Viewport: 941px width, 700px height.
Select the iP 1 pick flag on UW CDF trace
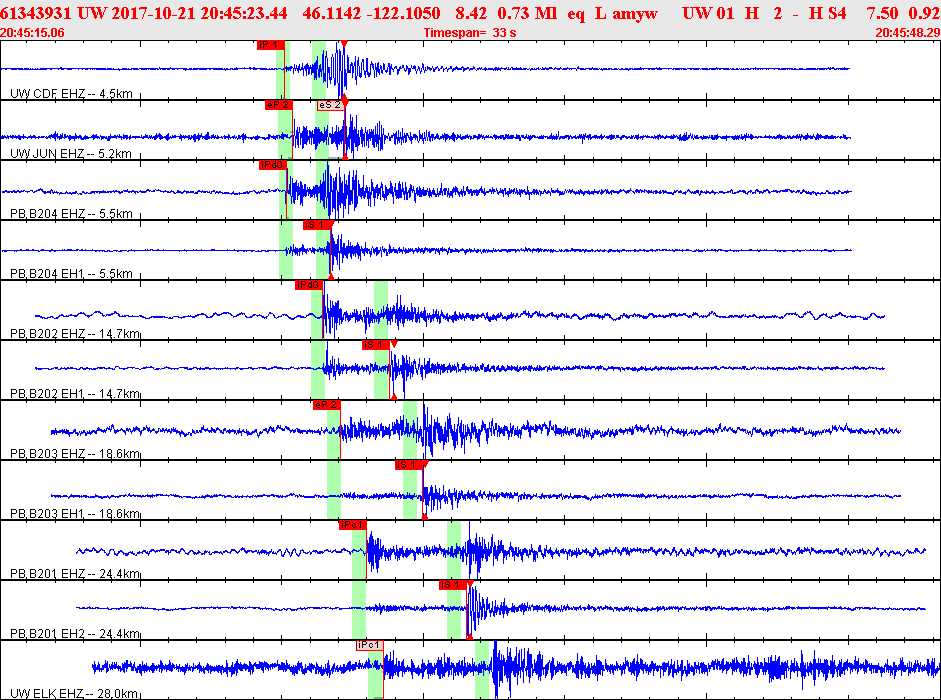click(271, 45)
